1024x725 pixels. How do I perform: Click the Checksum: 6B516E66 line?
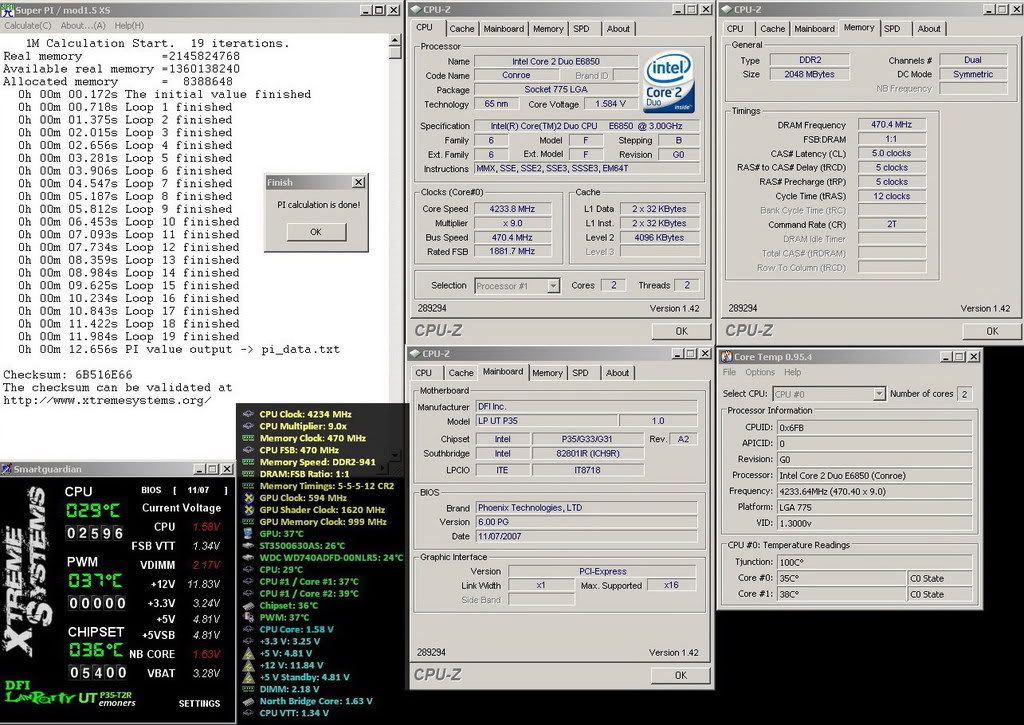pyautogui.click(x=68, y=375)
